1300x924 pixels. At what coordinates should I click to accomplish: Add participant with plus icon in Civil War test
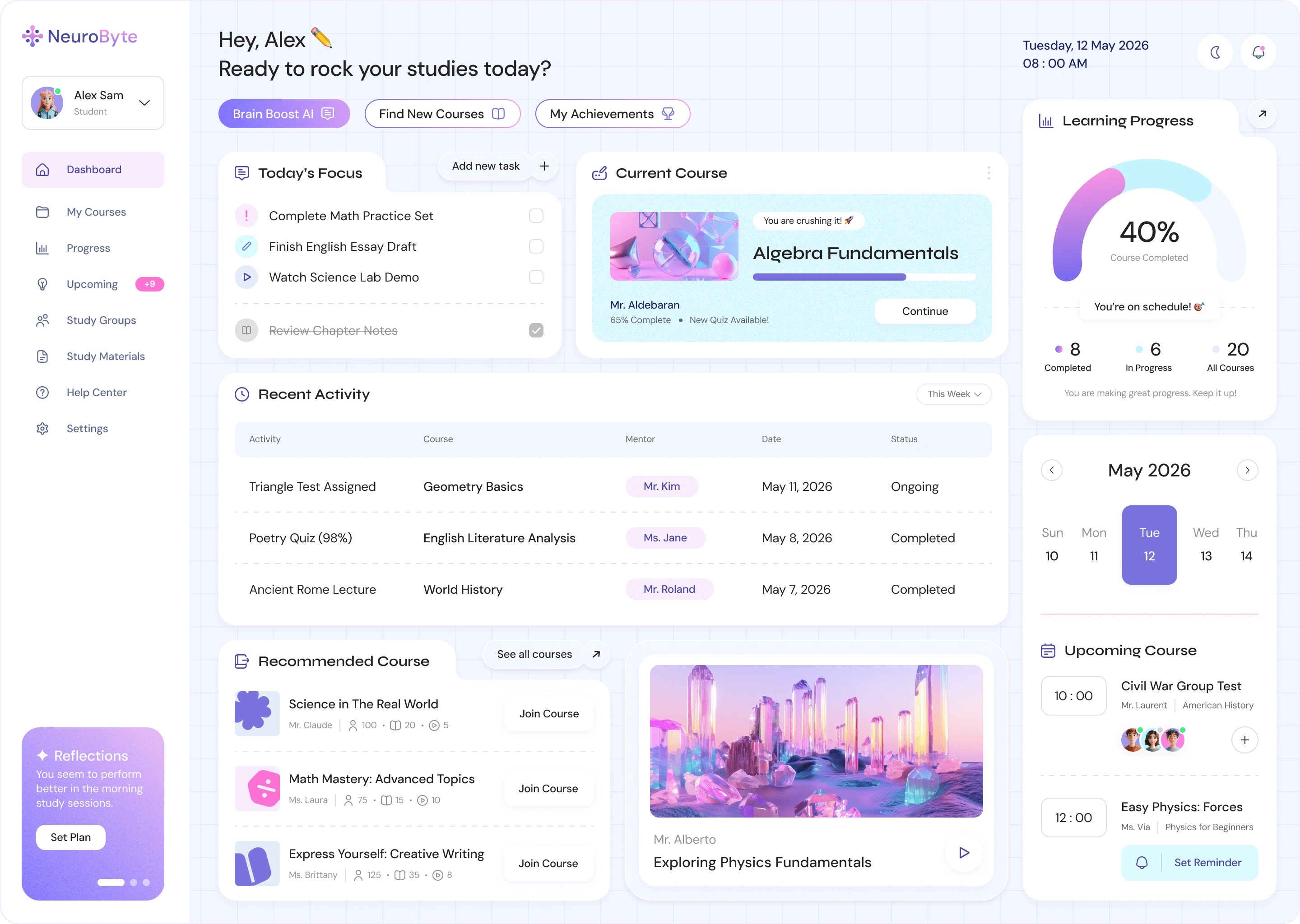[1245, 739]
